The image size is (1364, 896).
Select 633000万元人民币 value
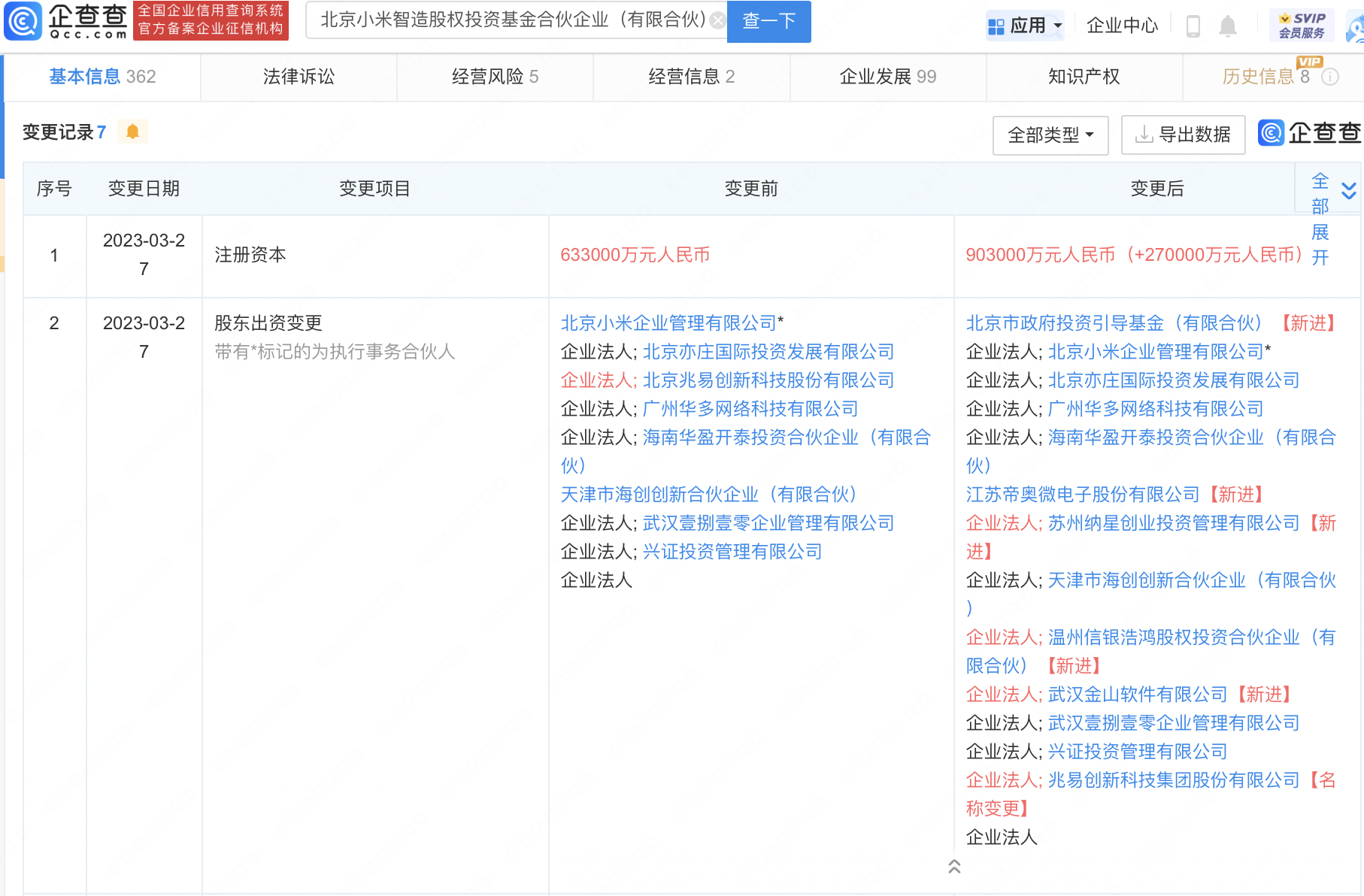point(635,256)
